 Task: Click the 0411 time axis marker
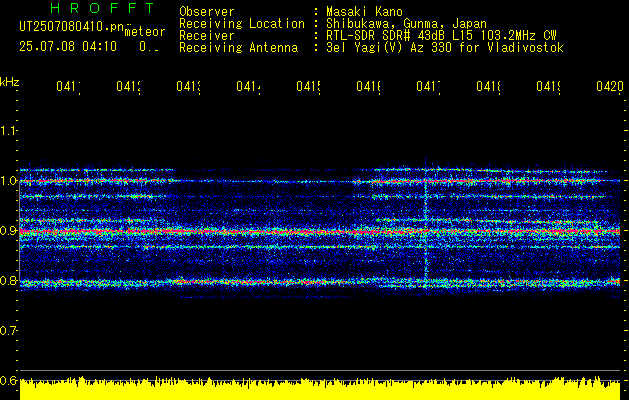tap(68, 86)
